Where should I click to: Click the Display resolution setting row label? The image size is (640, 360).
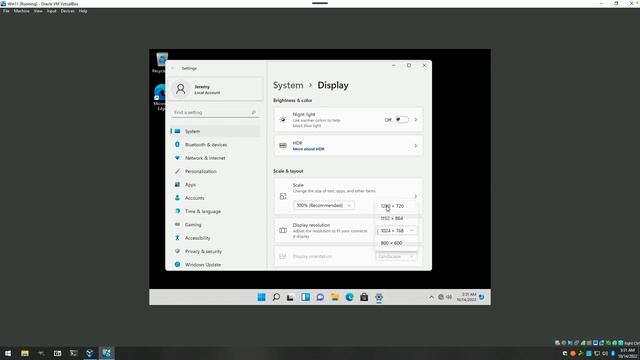click(x=311, y=225)
